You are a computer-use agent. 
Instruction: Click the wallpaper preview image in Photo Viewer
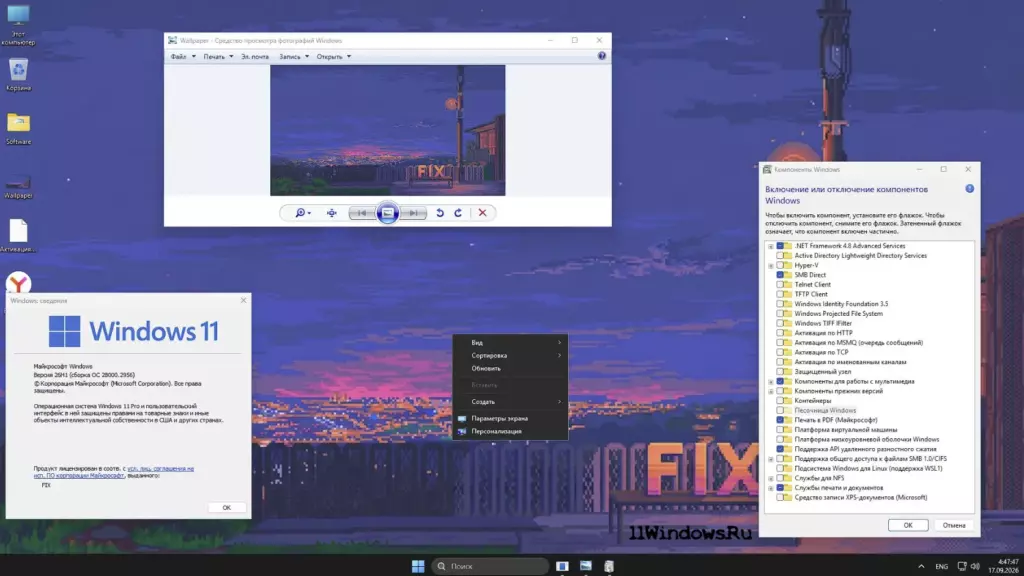pyautogui.click(x=388, y=130)
